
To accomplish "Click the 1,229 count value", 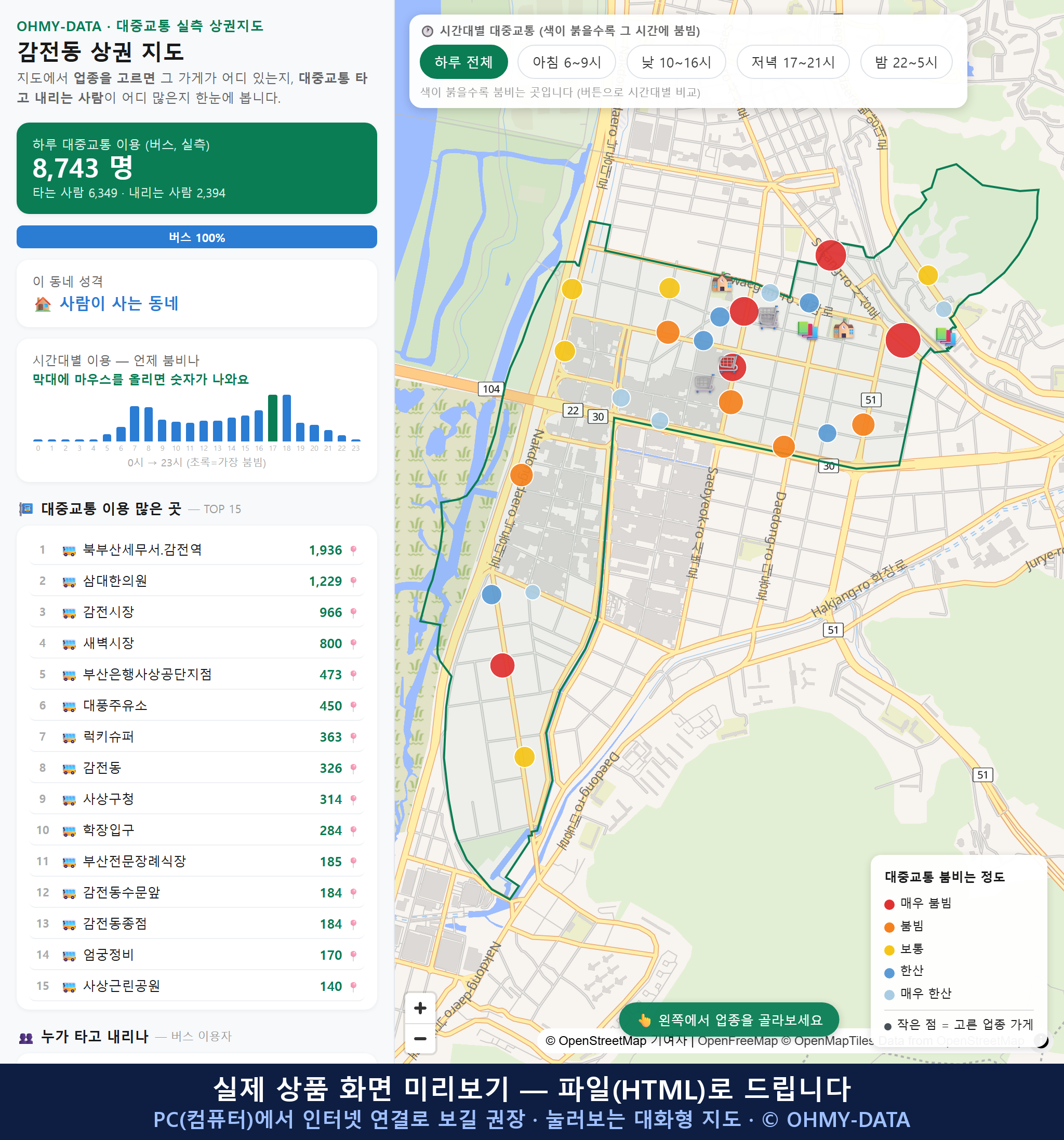I will click(325, 581).
